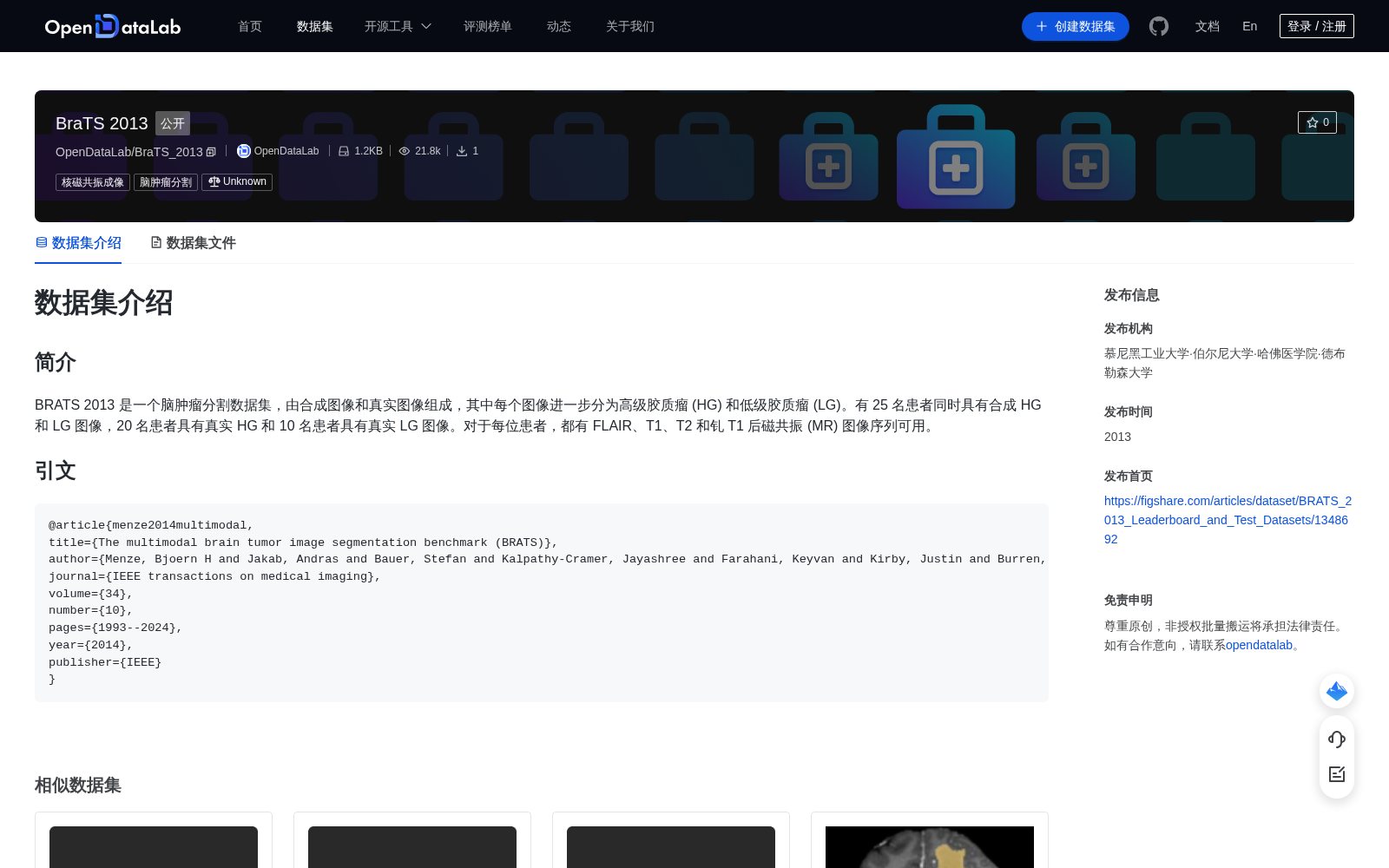The height and width of the screenshot is (868, 1389).
Task: Open the third similar dataset card thumbnail
Action: [x=671, y=847]
